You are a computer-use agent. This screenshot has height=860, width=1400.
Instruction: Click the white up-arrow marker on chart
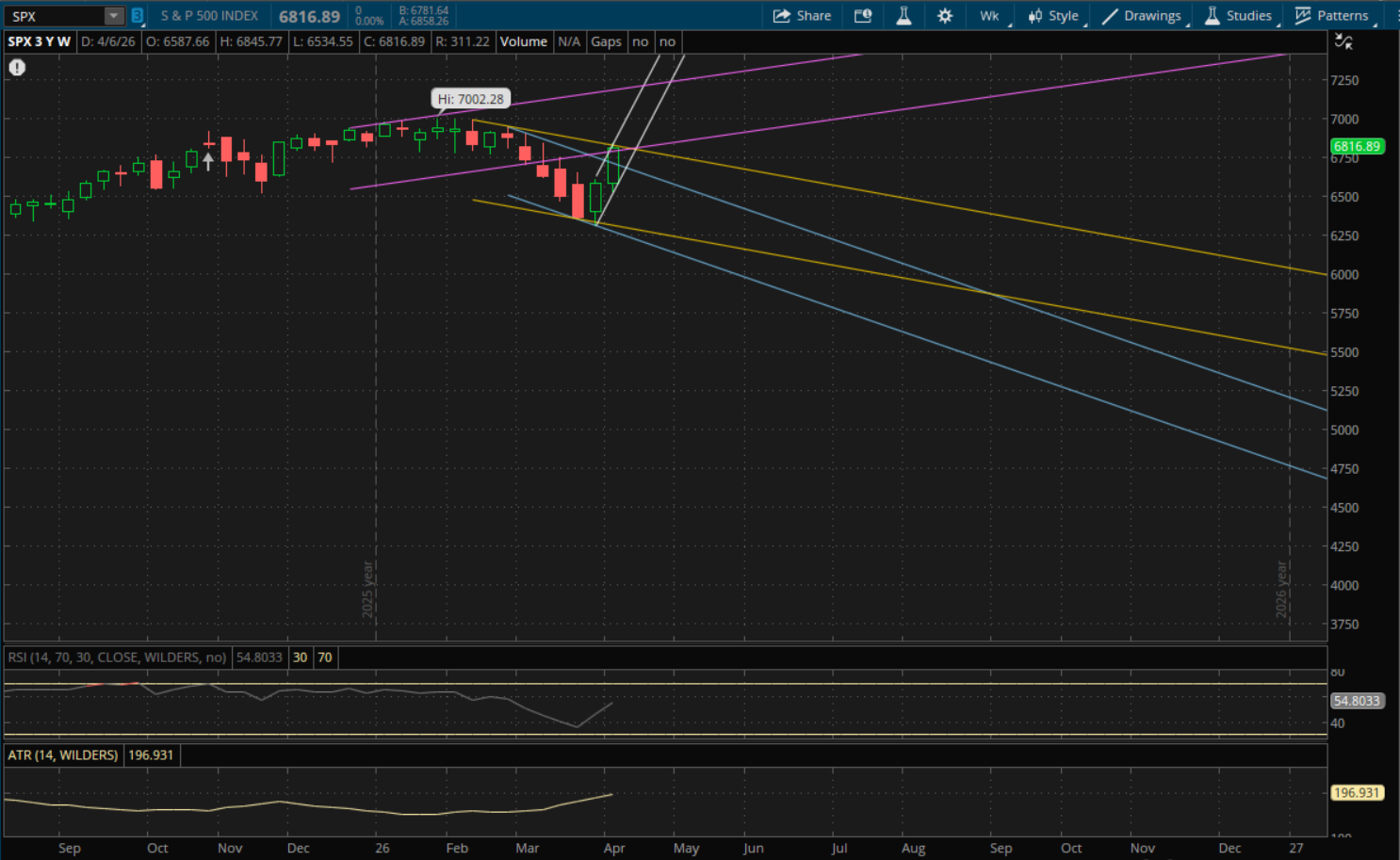(208, 162)
